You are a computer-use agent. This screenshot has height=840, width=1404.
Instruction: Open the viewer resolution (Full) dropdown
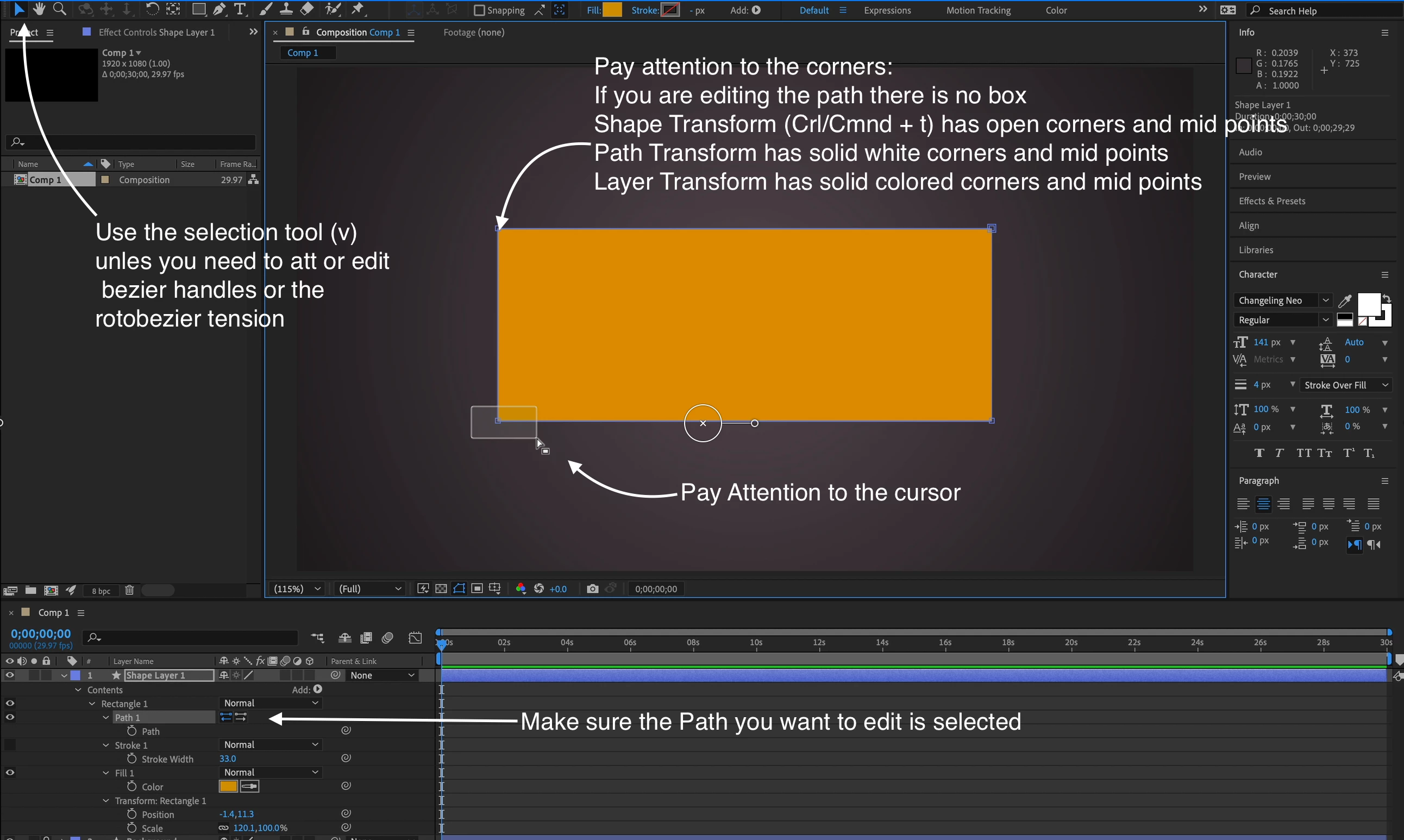[369, 588]
